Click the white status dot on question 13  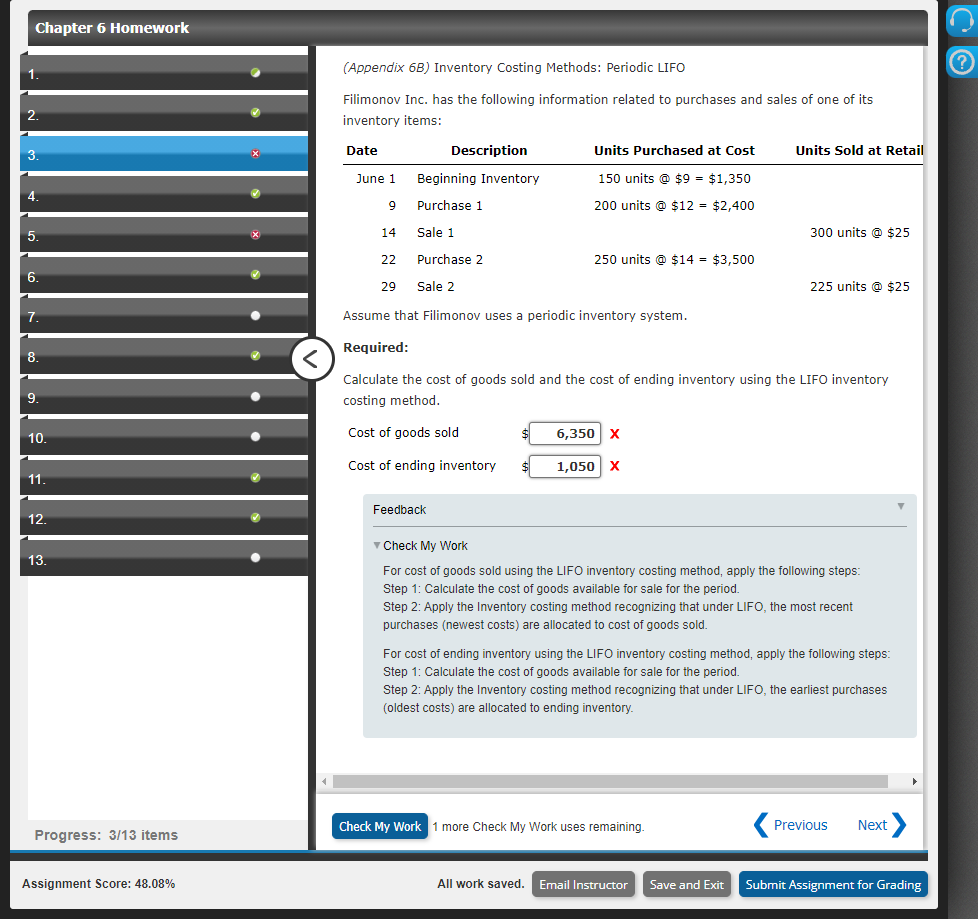point(255,558)
